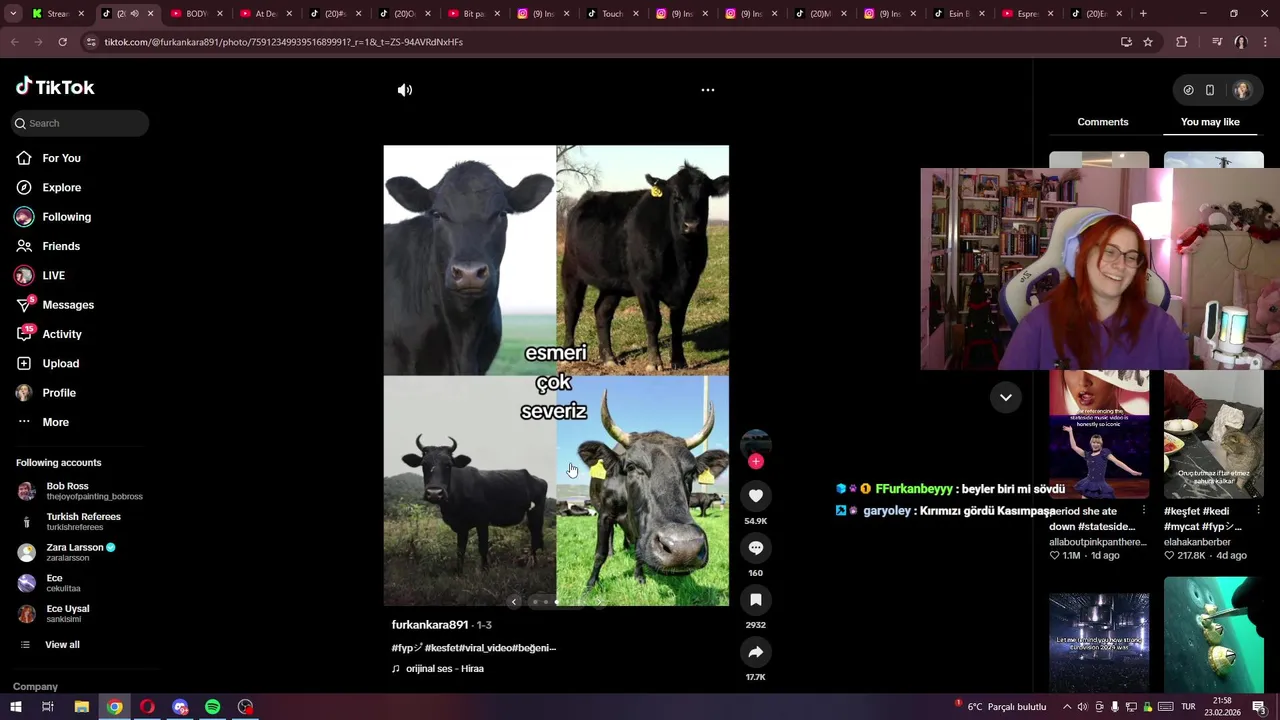
Task: Switch to the Bit pa YouTube tab
Action: tap(473, 14)
